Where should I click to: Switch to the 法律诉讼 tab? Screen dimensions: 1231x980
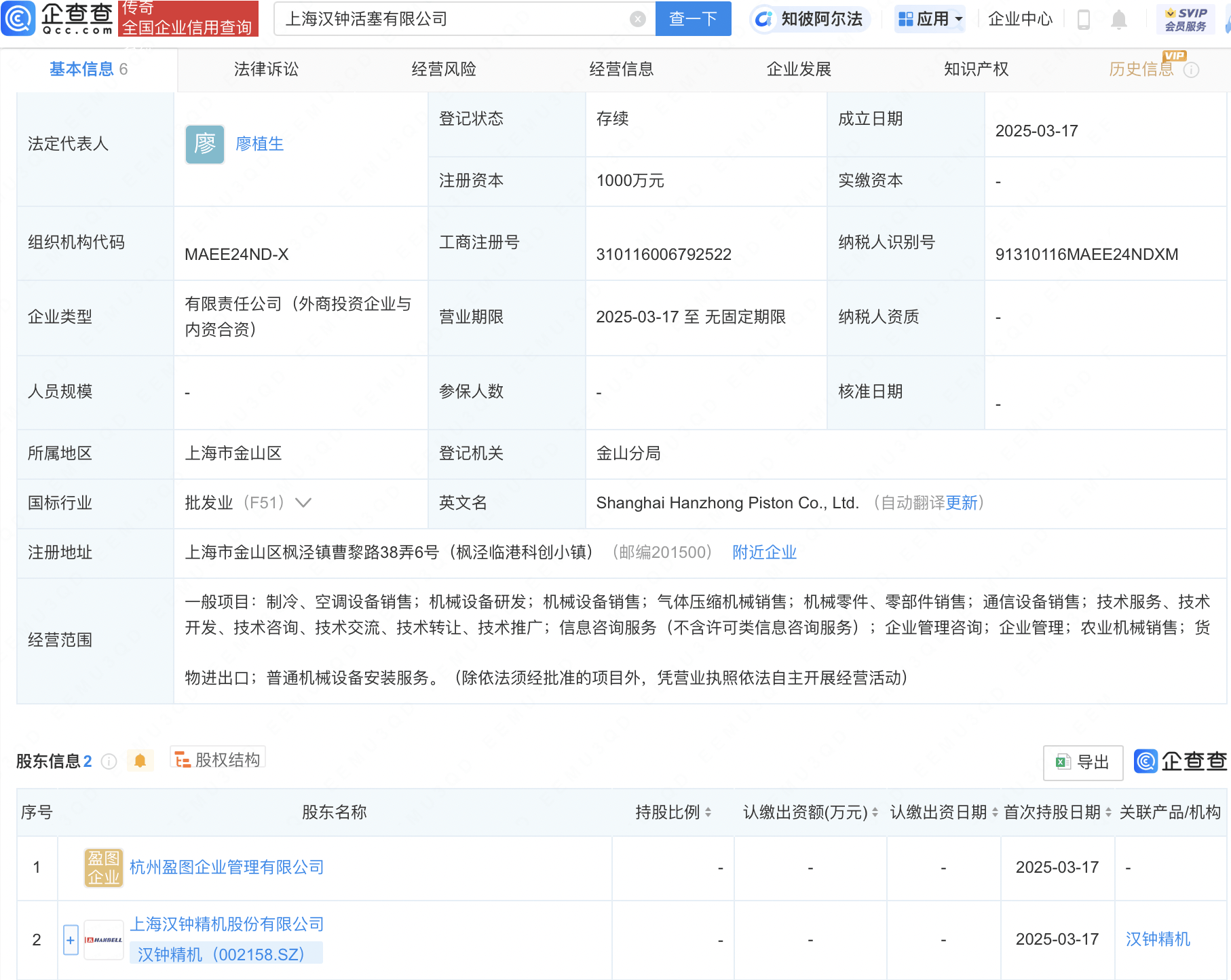coord(266,69)
